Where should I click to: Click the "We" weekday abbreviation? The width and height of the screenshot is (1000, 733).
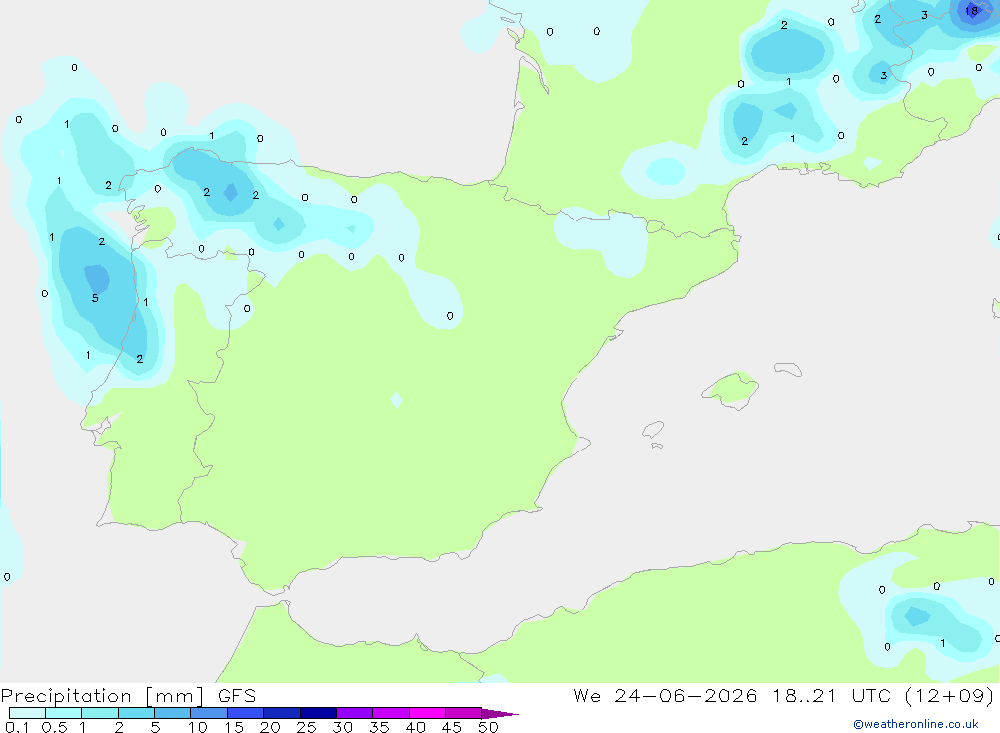[587, 695]
